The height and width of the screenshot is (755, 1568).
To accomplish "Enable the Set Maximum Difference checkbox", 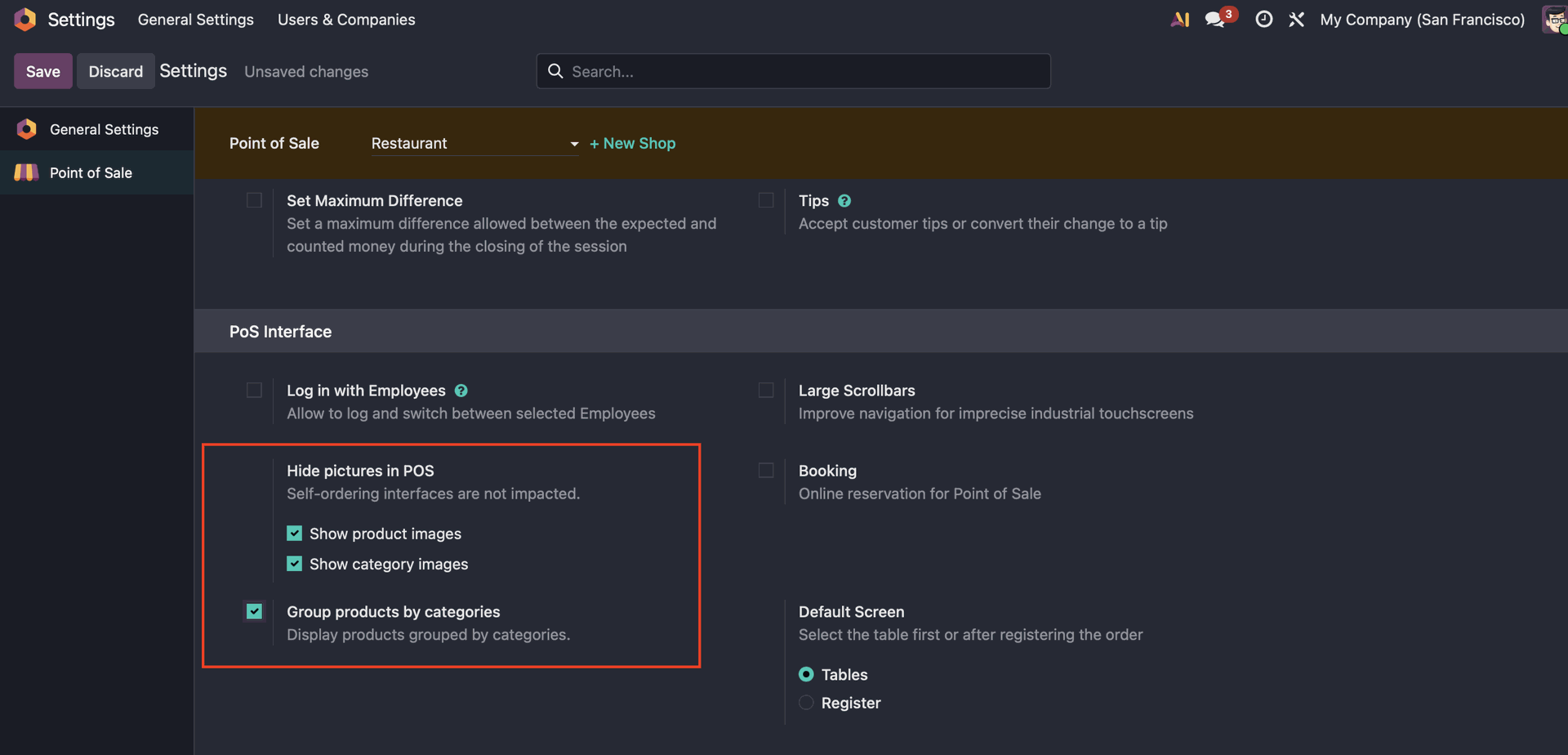I will 255,201.
